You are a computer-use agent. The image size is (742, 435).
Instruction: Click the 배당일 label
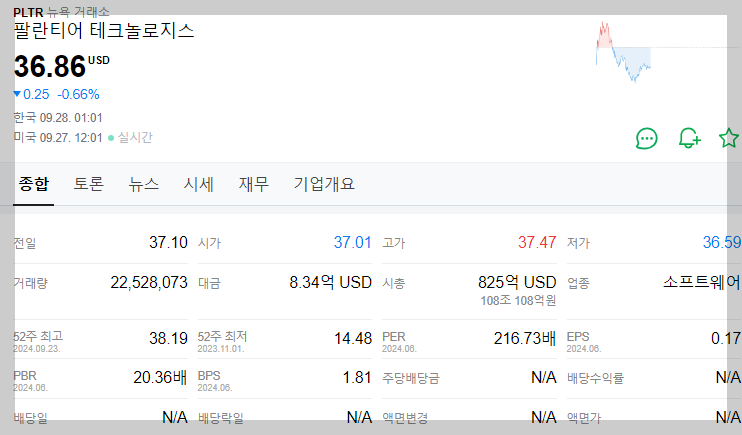[x=31, y=418]
